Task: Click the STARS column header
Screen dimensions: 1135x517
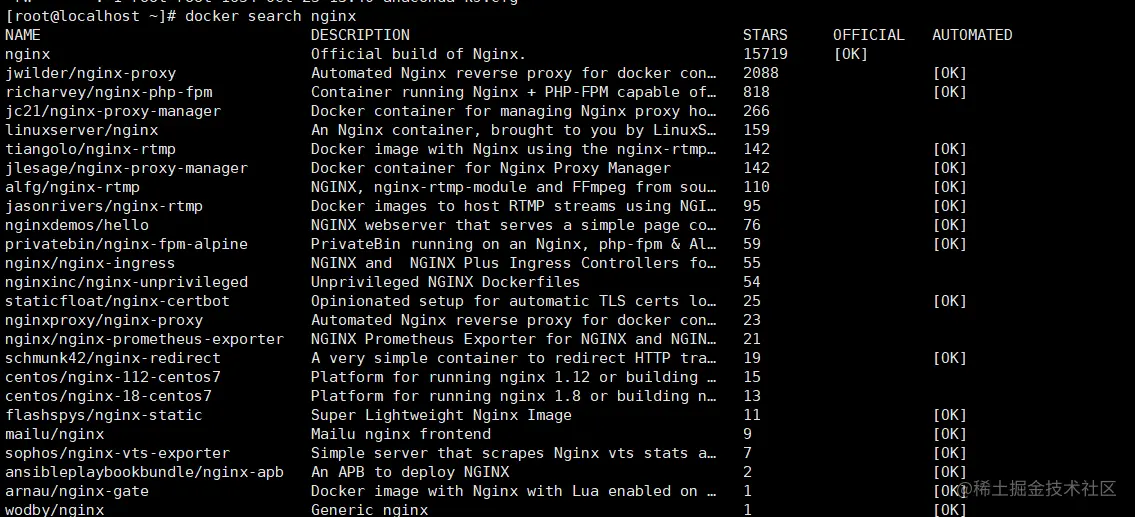Action: (x=765, y=35)
